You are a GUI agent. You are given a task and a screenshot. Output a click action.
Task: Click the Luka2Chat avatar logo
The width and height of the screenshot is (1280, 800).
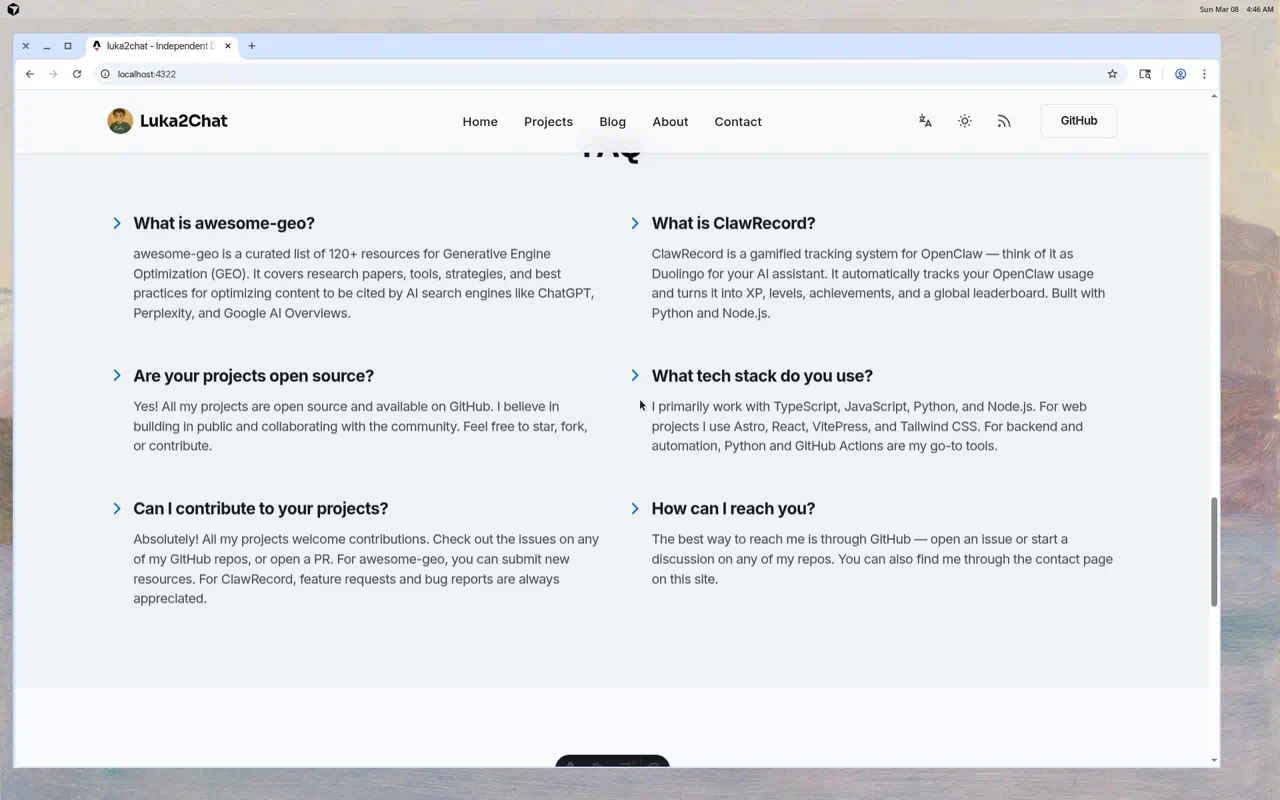pos(120,121)
